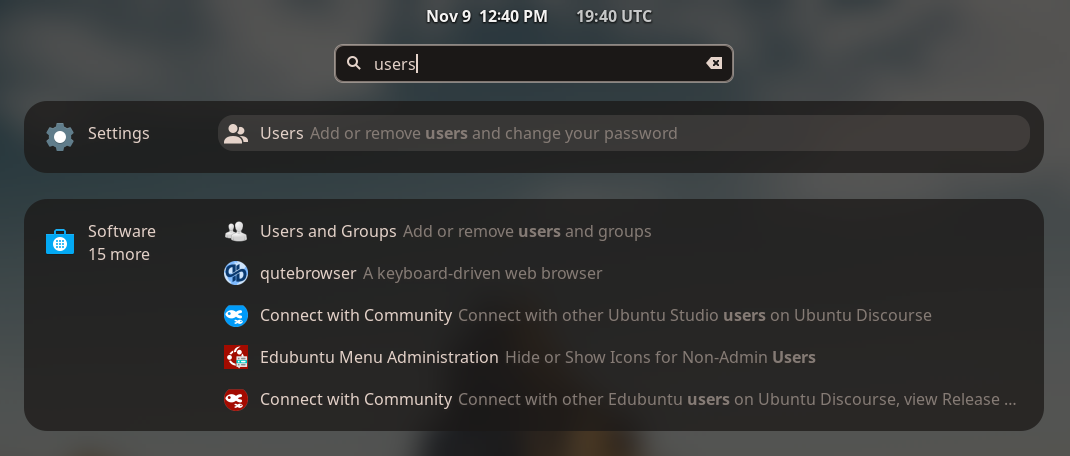The width and height of the screenshot is (1070, 456).
Task: Click the Software provider label
Action: coord(121,232)
